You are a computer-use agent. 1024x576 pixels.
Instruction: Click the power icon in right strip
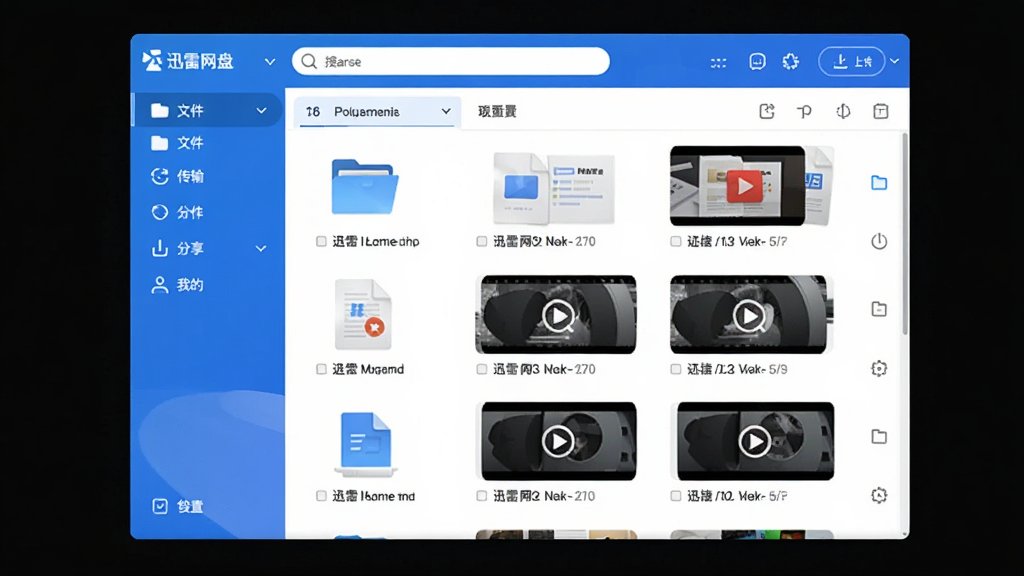click(x=879, y=242)
